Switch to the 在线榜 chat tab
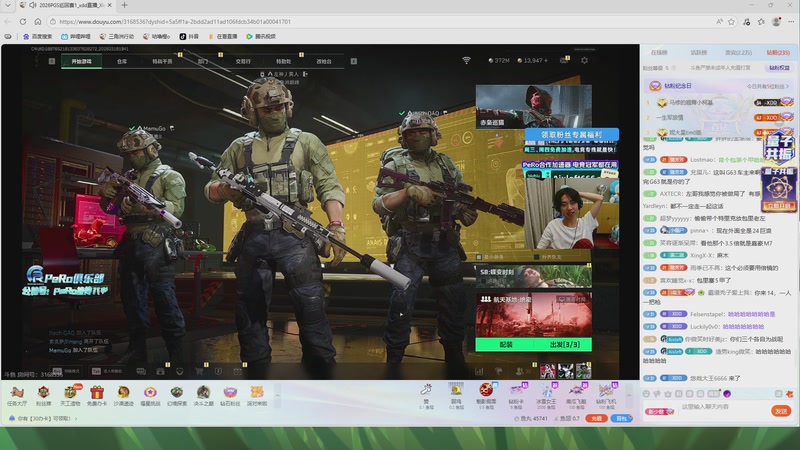This screenshot has height=450, width=800. [x=659, y=53]
